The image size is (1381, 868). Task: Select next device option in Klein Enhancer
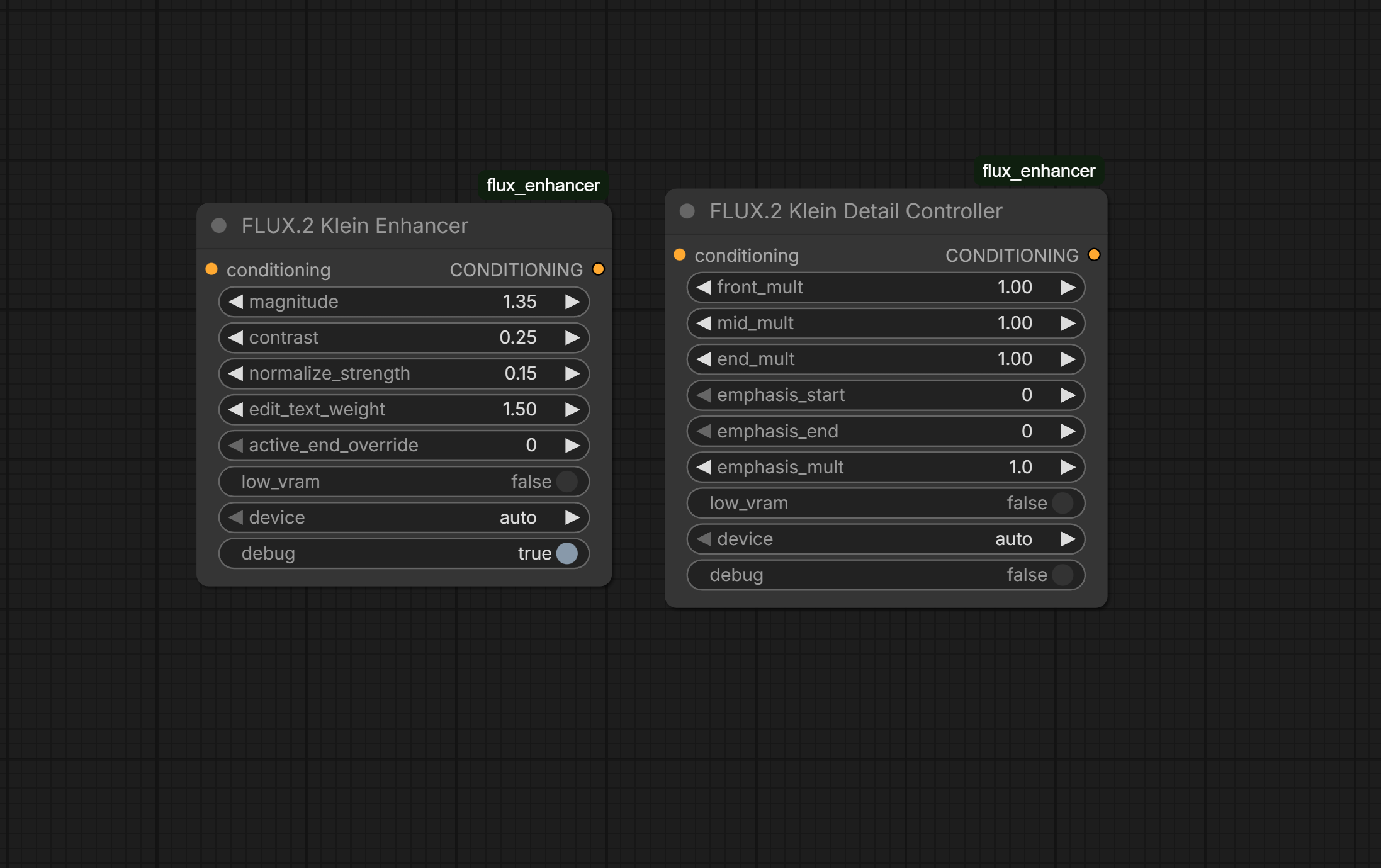[572, 517]
